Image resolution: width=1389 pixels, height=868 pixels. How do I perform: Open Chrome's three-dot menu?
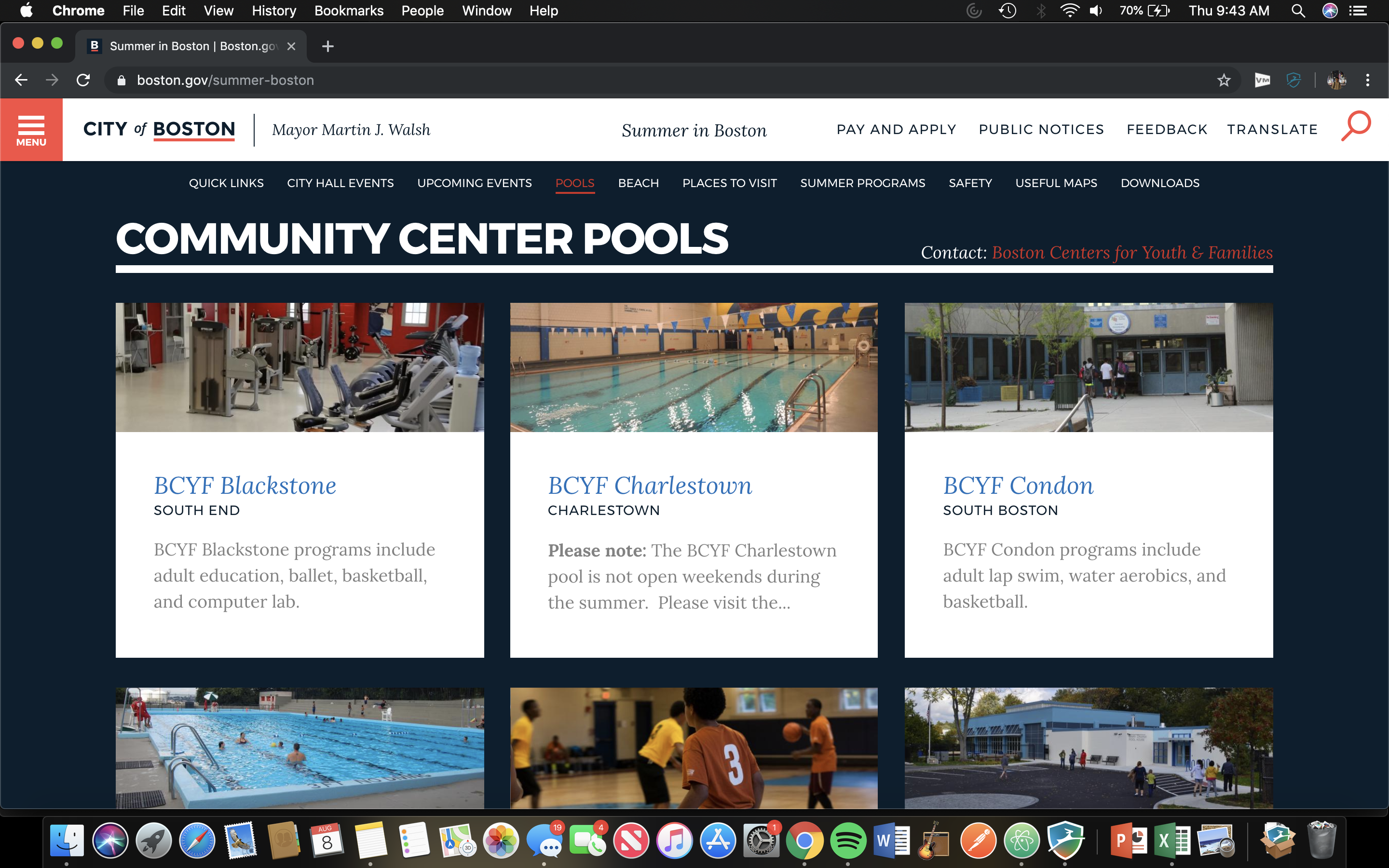click(1368, 81)
